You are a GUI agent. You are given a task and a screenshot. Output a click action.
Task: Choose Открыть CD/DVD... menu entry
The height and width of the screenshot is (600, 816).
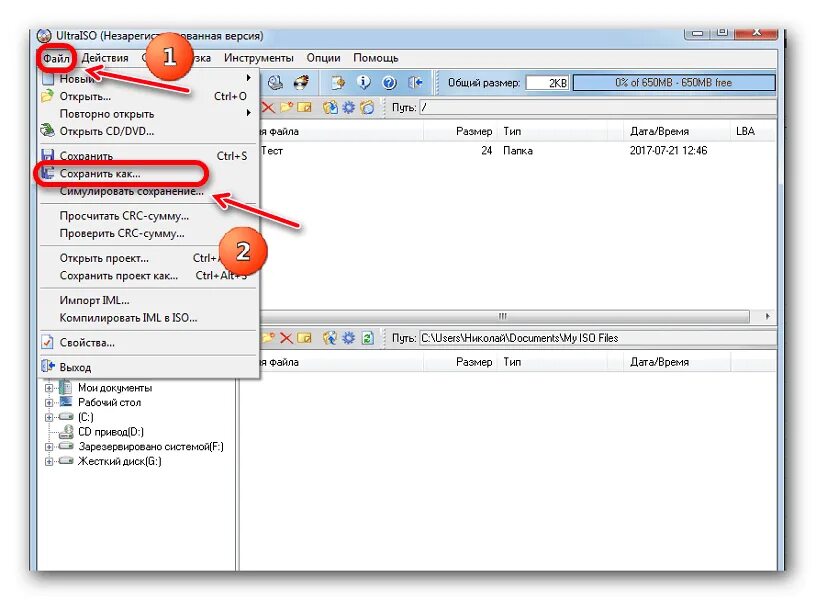(149, 131)
